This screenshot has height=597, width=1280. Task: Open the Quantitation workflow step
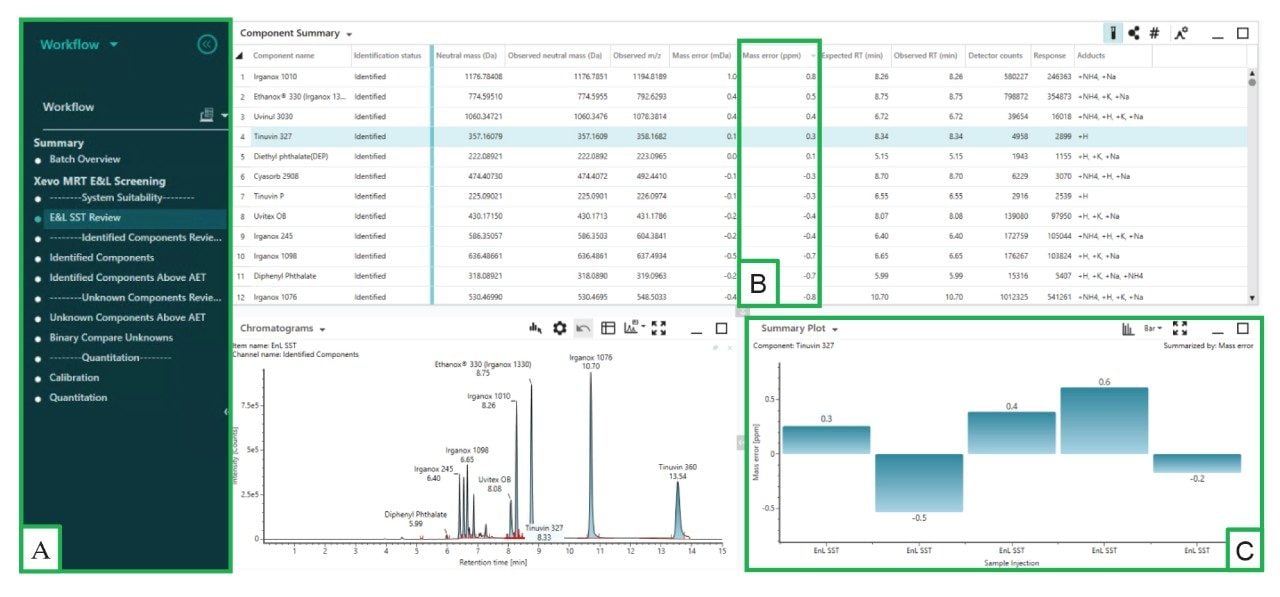(x=78, y=398)
